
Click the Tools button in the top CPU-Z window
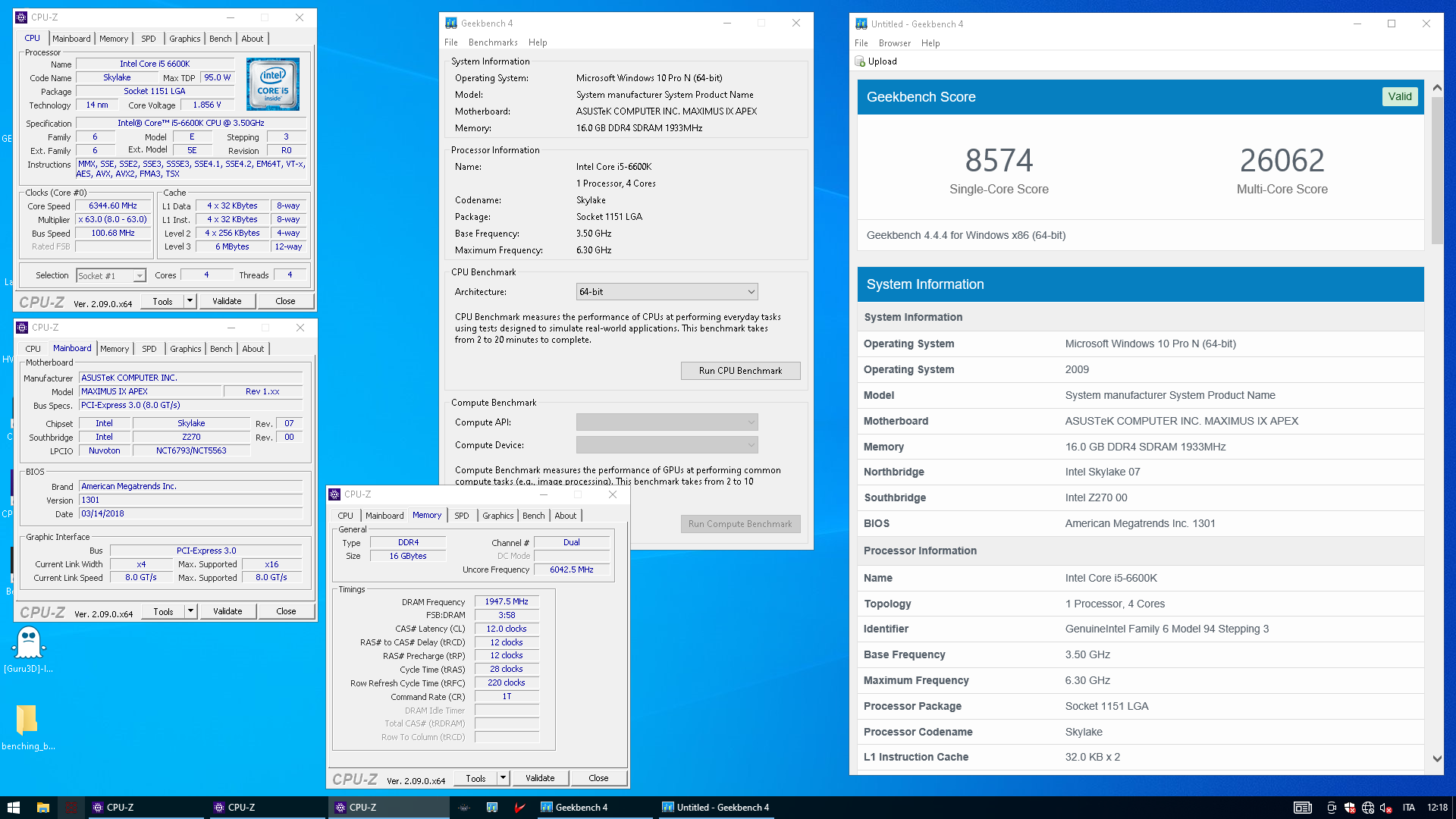[x=162, y=301]
